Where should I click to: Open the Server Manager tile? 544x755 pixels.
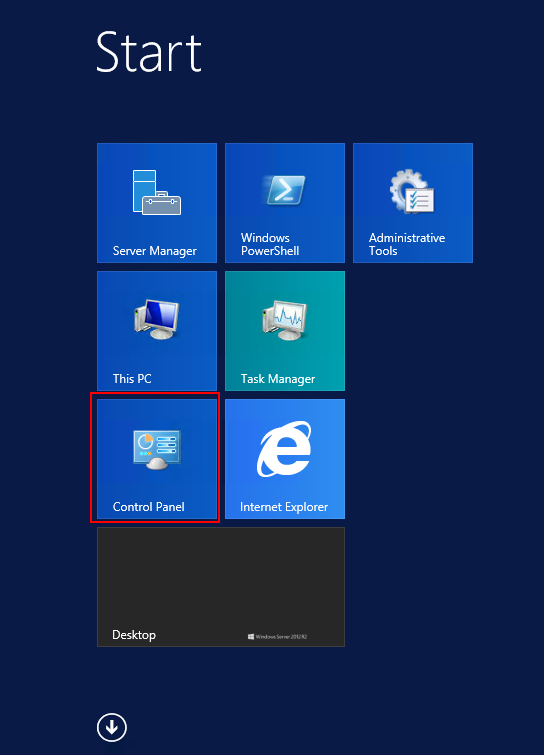point(157,203)
